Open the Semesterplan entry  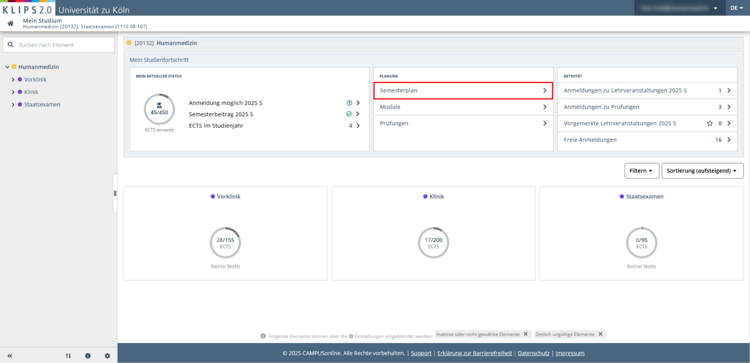pos(463,90)
